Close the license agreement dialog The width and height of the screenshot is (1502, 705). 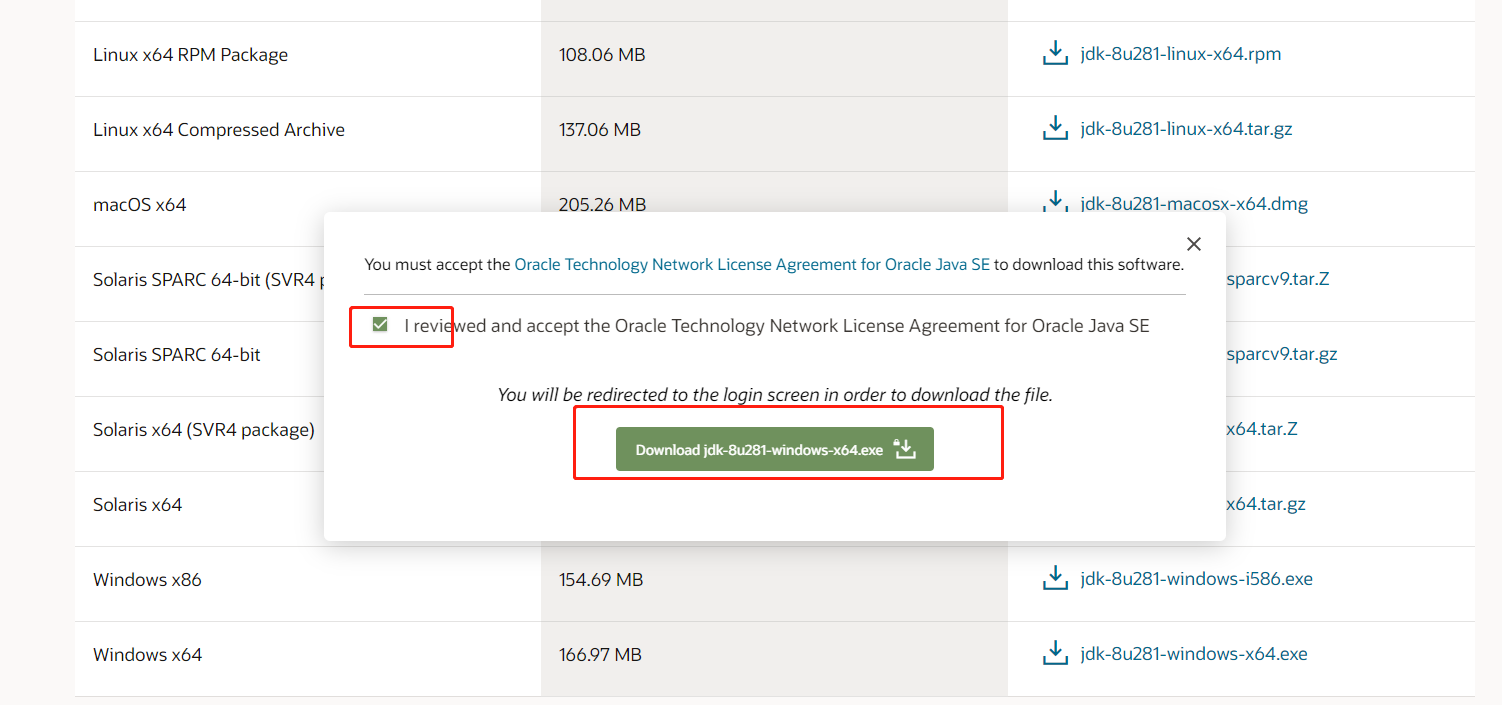pyautogui.click(x=1193, y=244)
